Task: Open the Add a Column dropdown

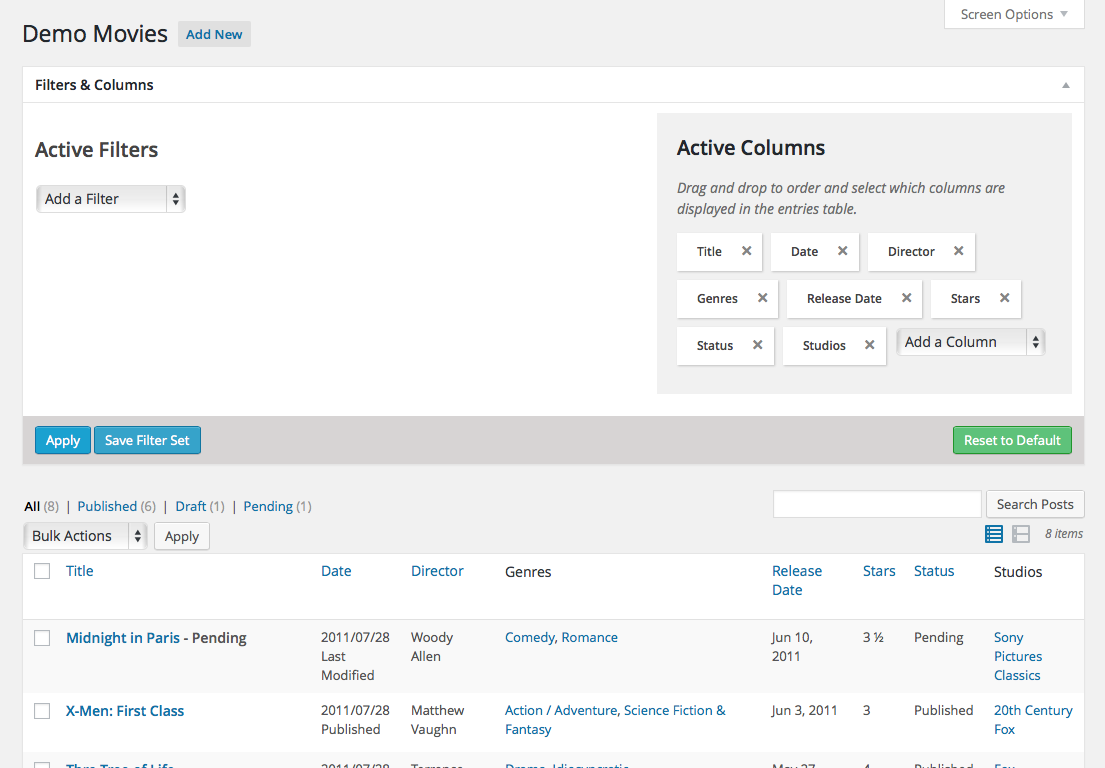Action: pyautogui.click(x=970, y=342)
